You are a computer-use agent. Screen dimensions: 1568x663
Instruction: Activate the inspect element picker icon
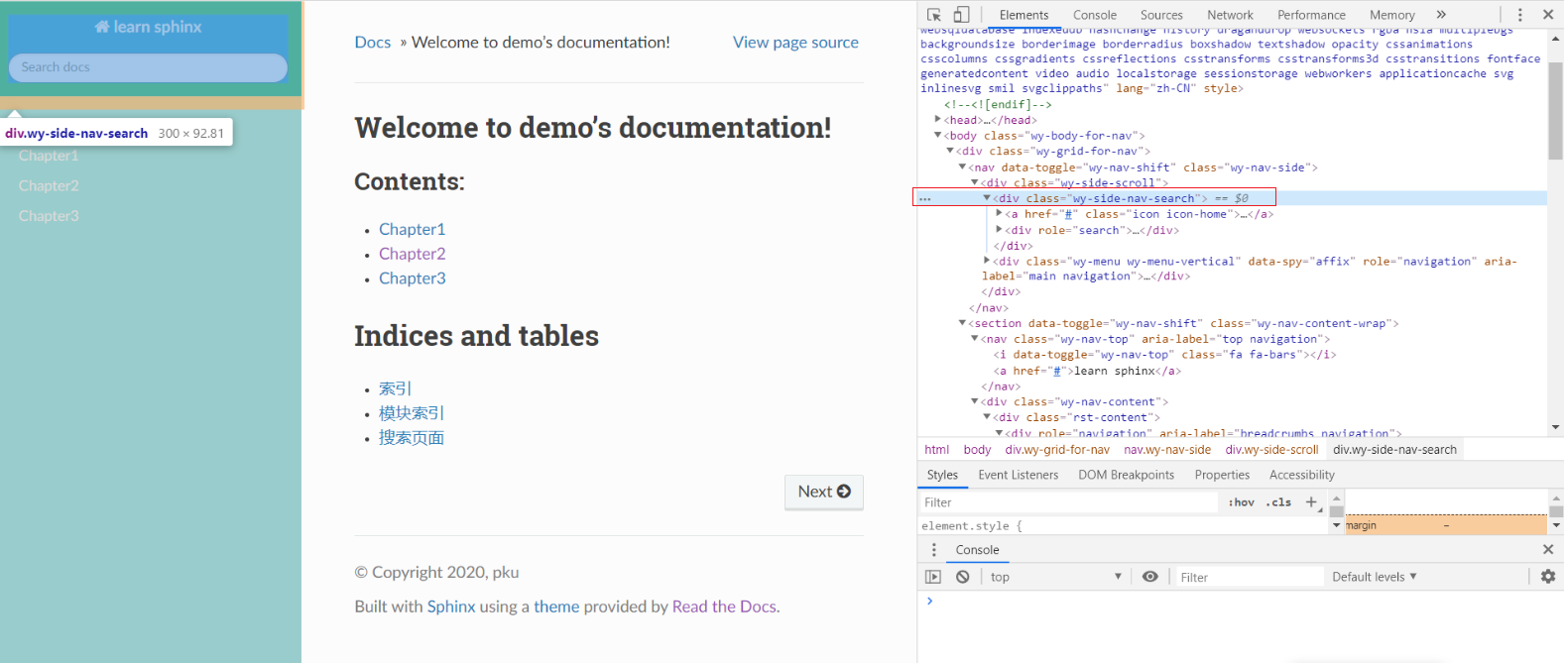click(x=933, y=15)
